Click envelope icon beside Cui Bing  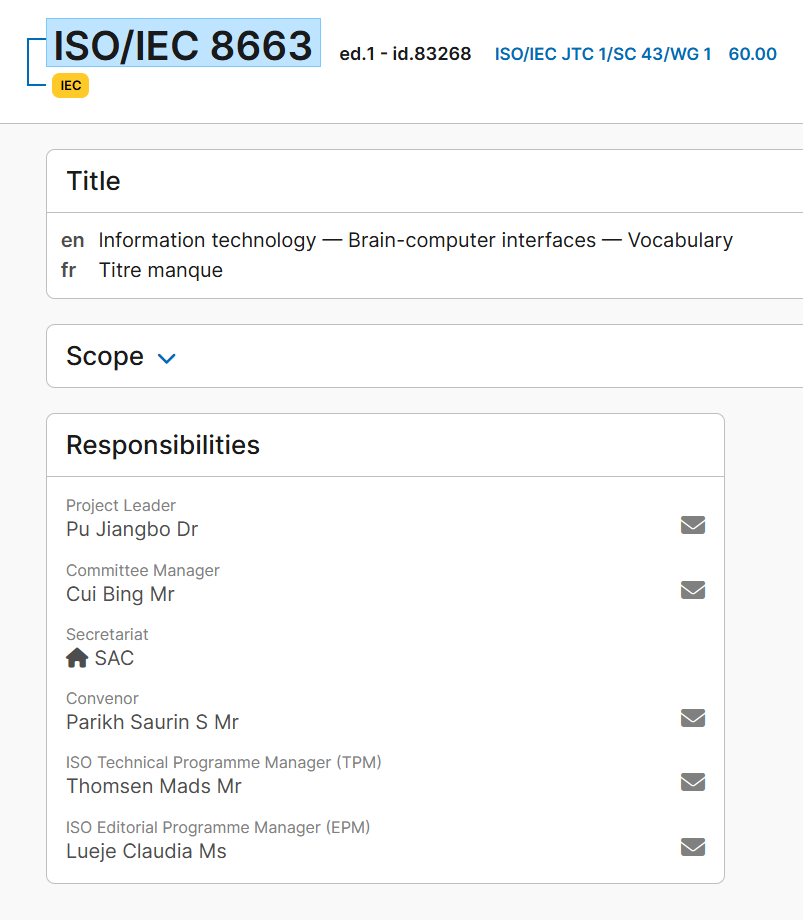[692, 590]
